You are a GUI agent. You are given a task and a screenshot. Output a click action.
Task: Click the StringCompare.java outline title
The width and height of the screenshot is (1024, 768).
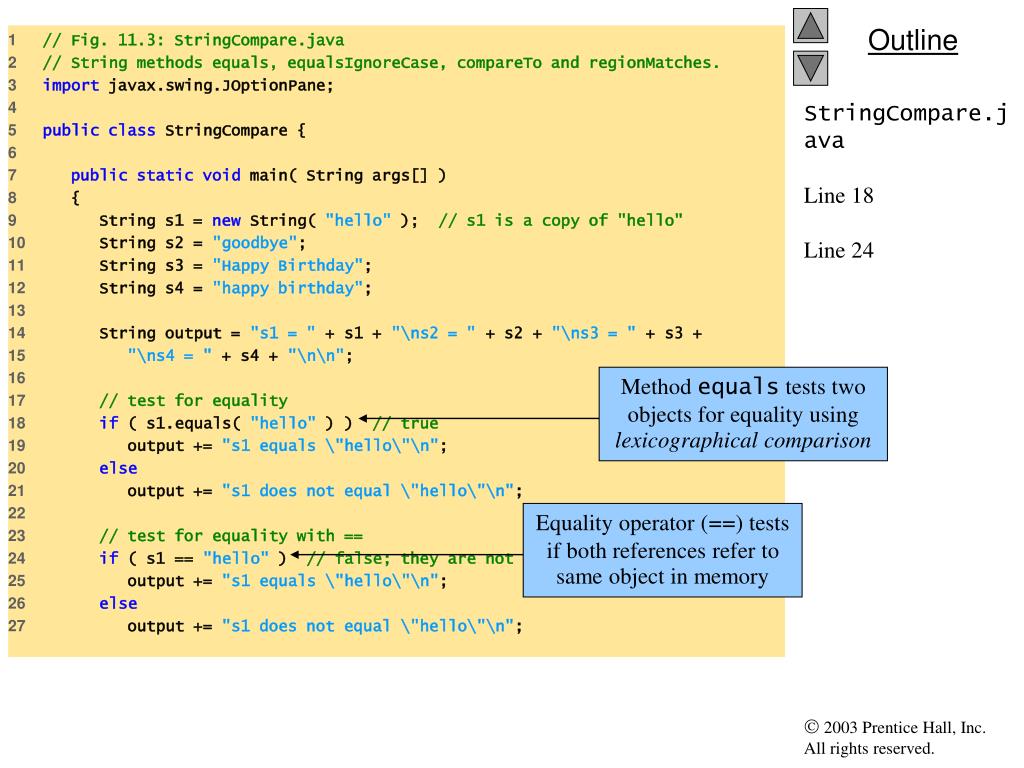pyautogui.click(x=906, y=127)
